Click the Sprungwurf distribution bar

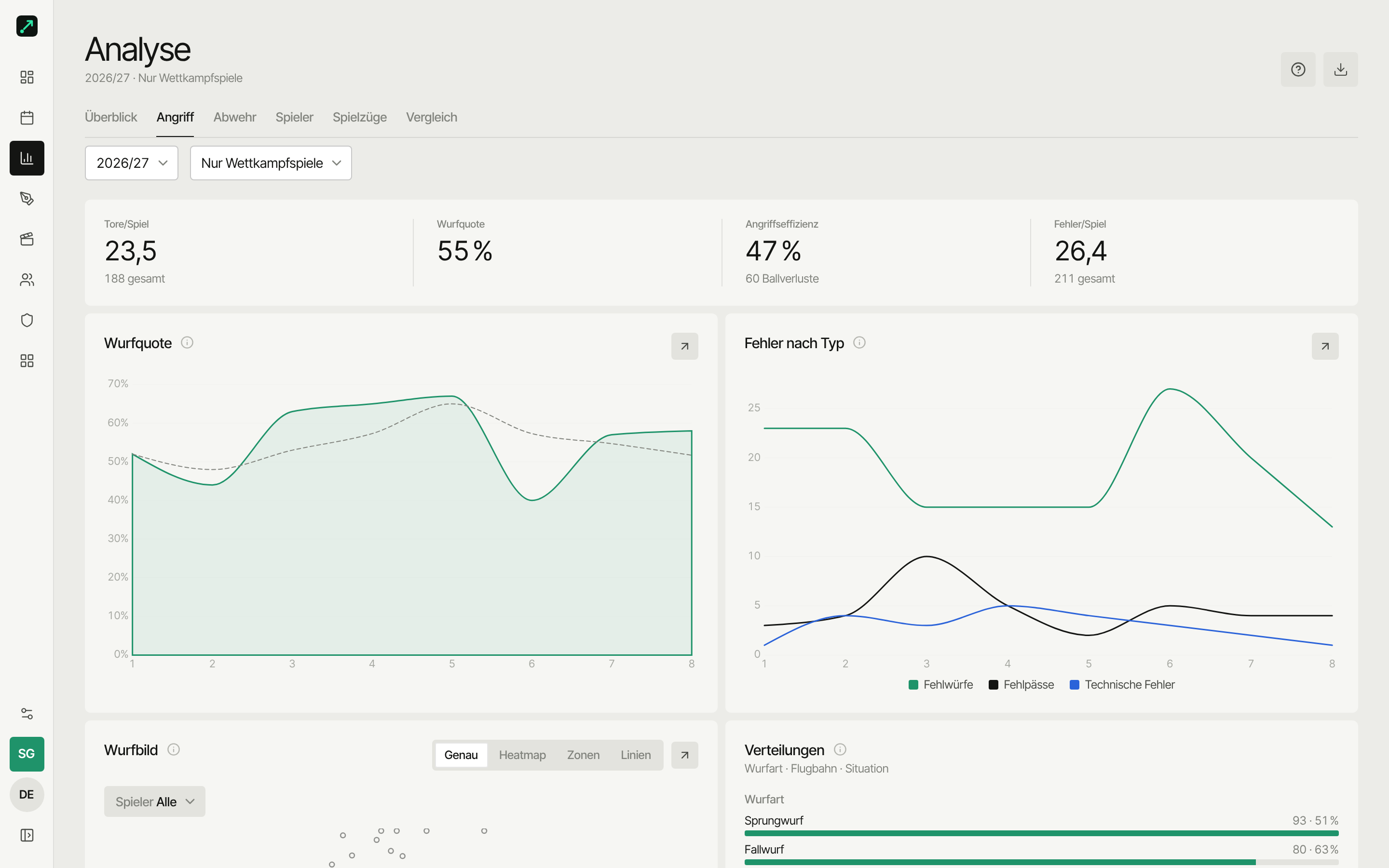(x=1041, y=833)
